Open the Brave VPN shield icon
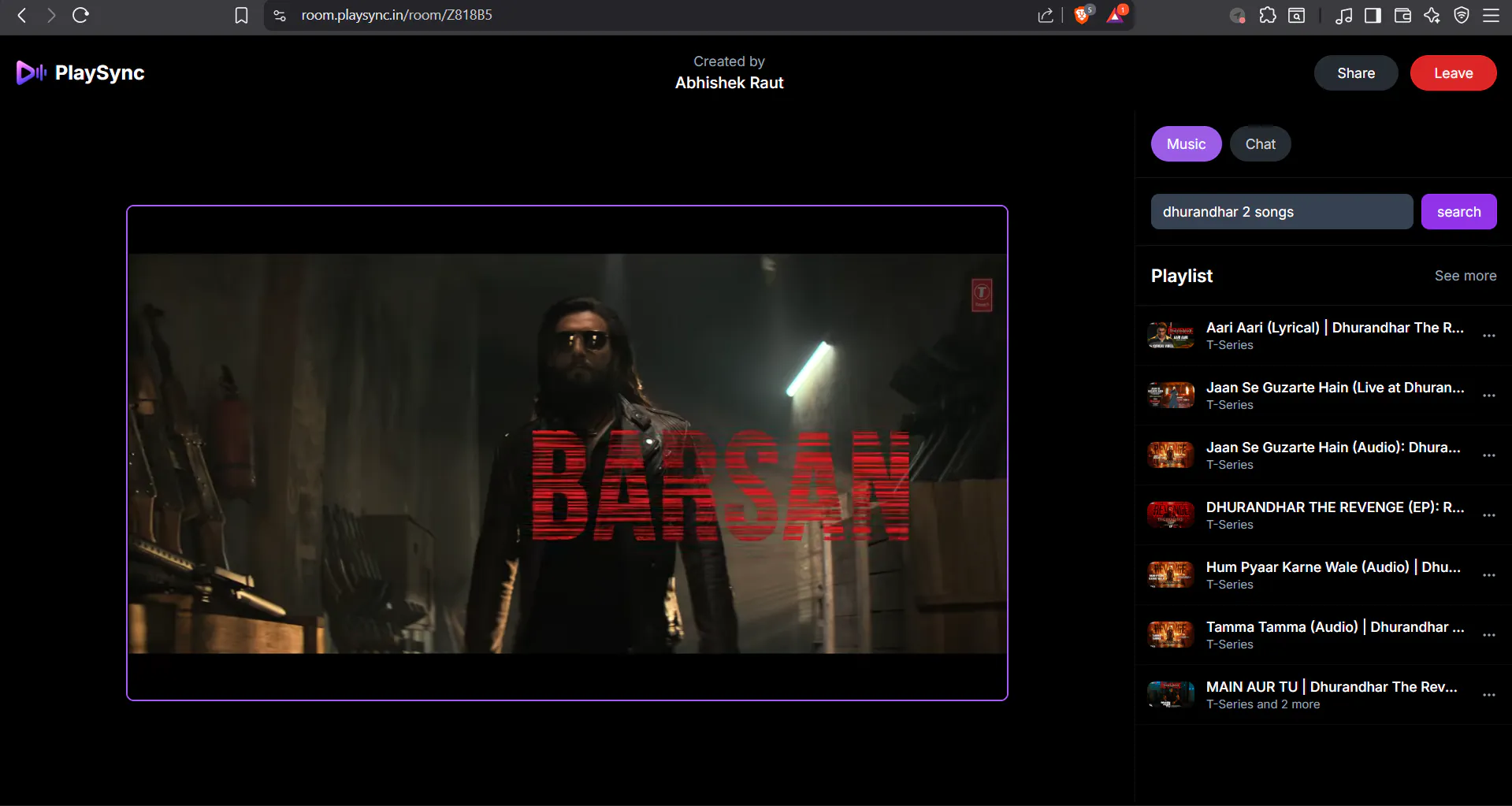The height and width of the screenshot is (806, 1512). [1462, 15]
